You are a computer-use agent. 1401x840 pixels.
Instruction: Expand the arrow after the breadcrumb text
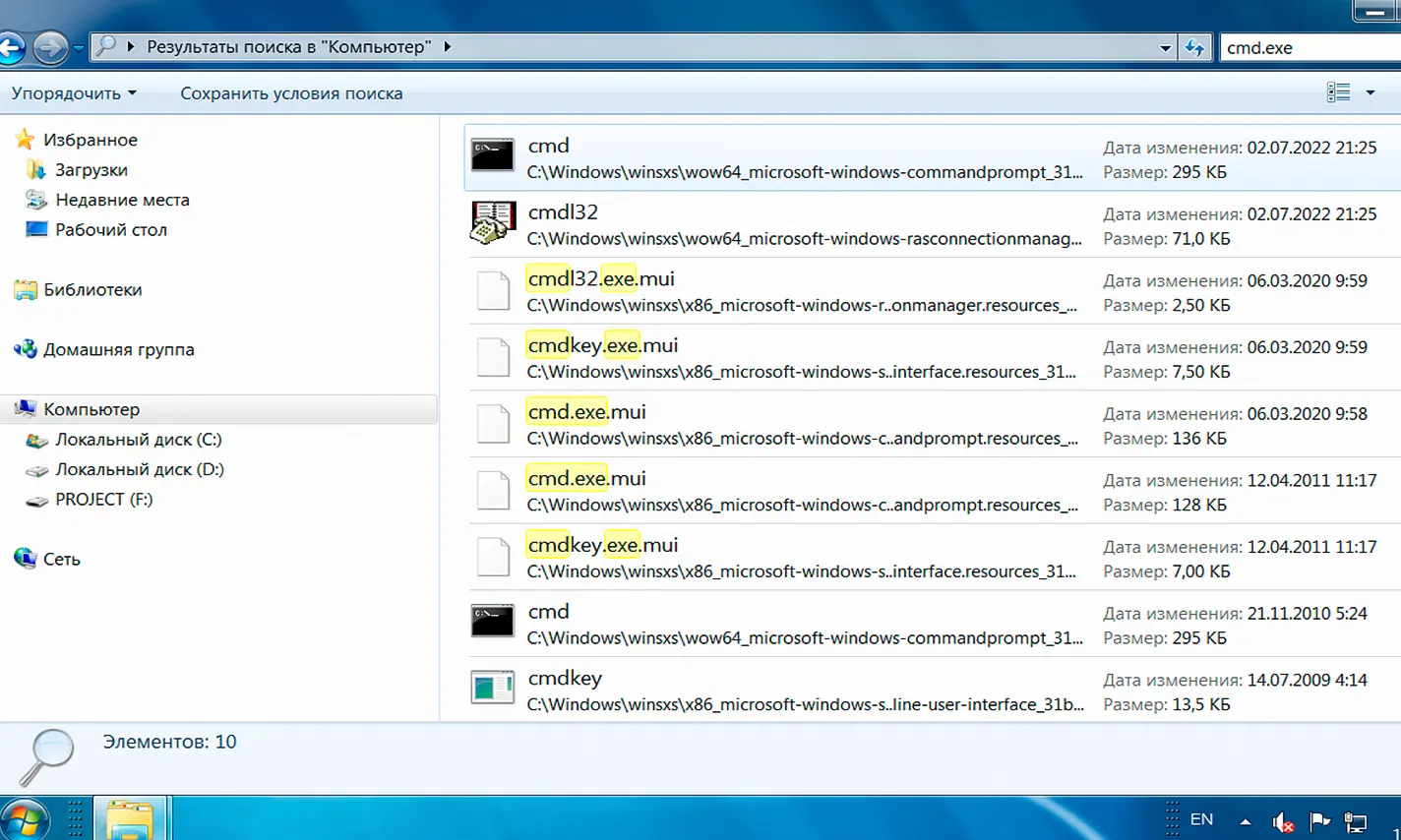[448, 46]
